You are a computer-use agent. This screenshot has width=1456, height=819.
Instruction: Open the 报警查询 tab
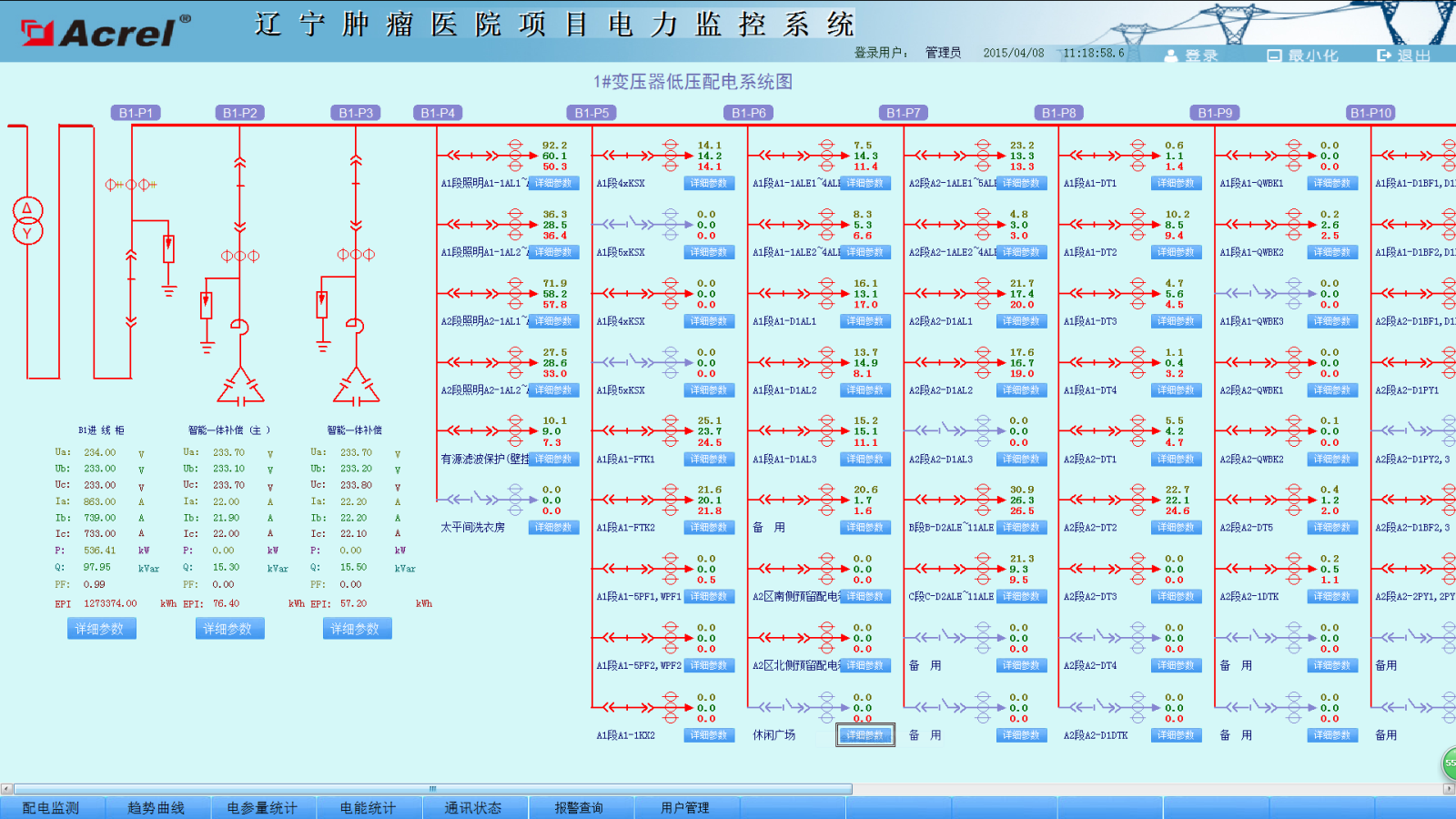point(579,808)
